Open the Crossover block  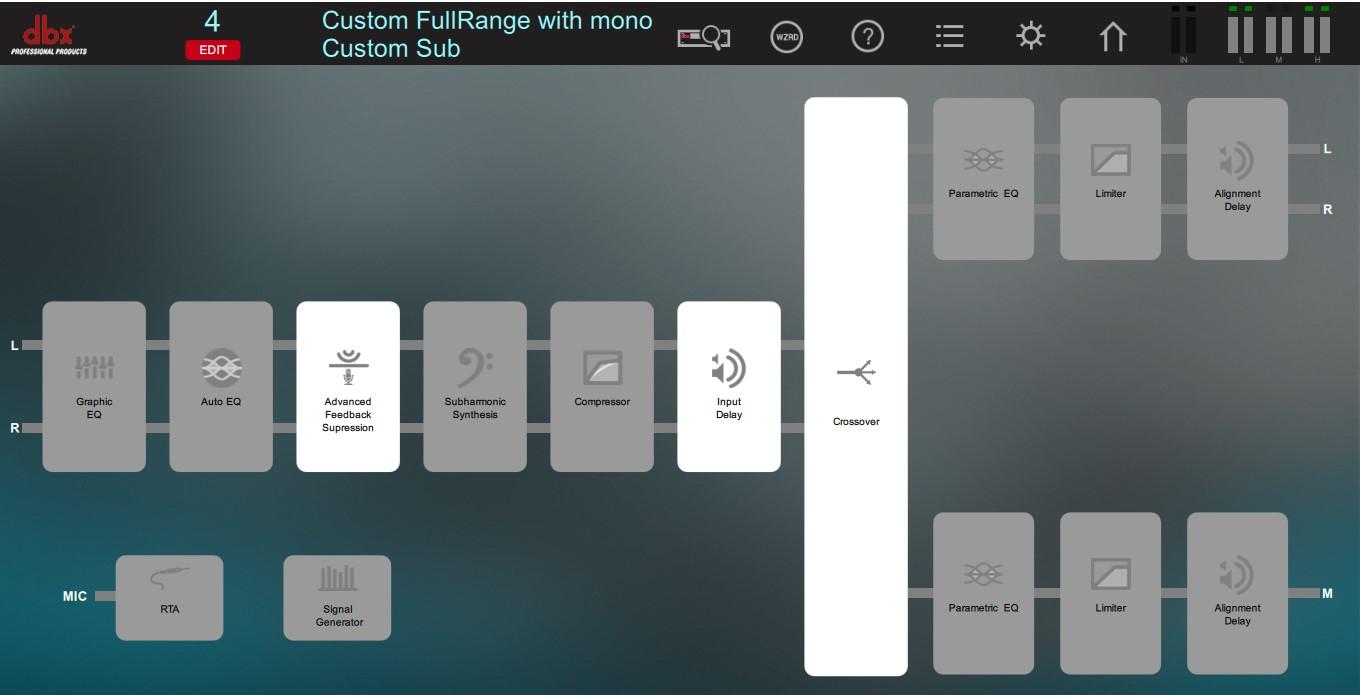click(856, 386)
